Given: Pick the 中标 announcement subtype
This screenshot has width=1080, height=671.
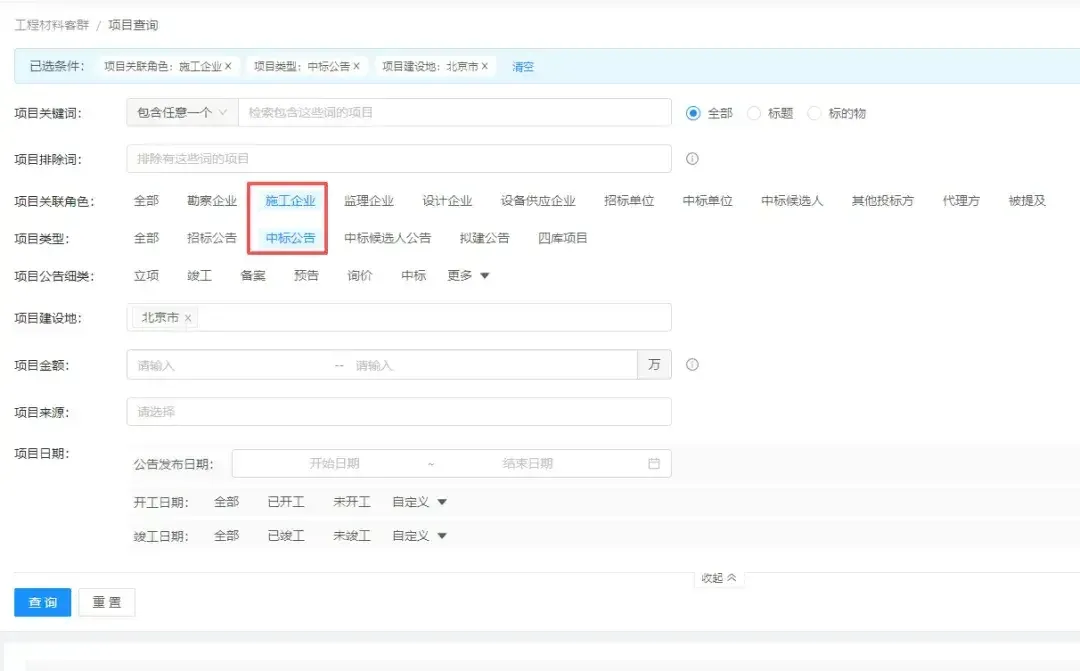Looking at the screenshot, I should pos(413,276).
